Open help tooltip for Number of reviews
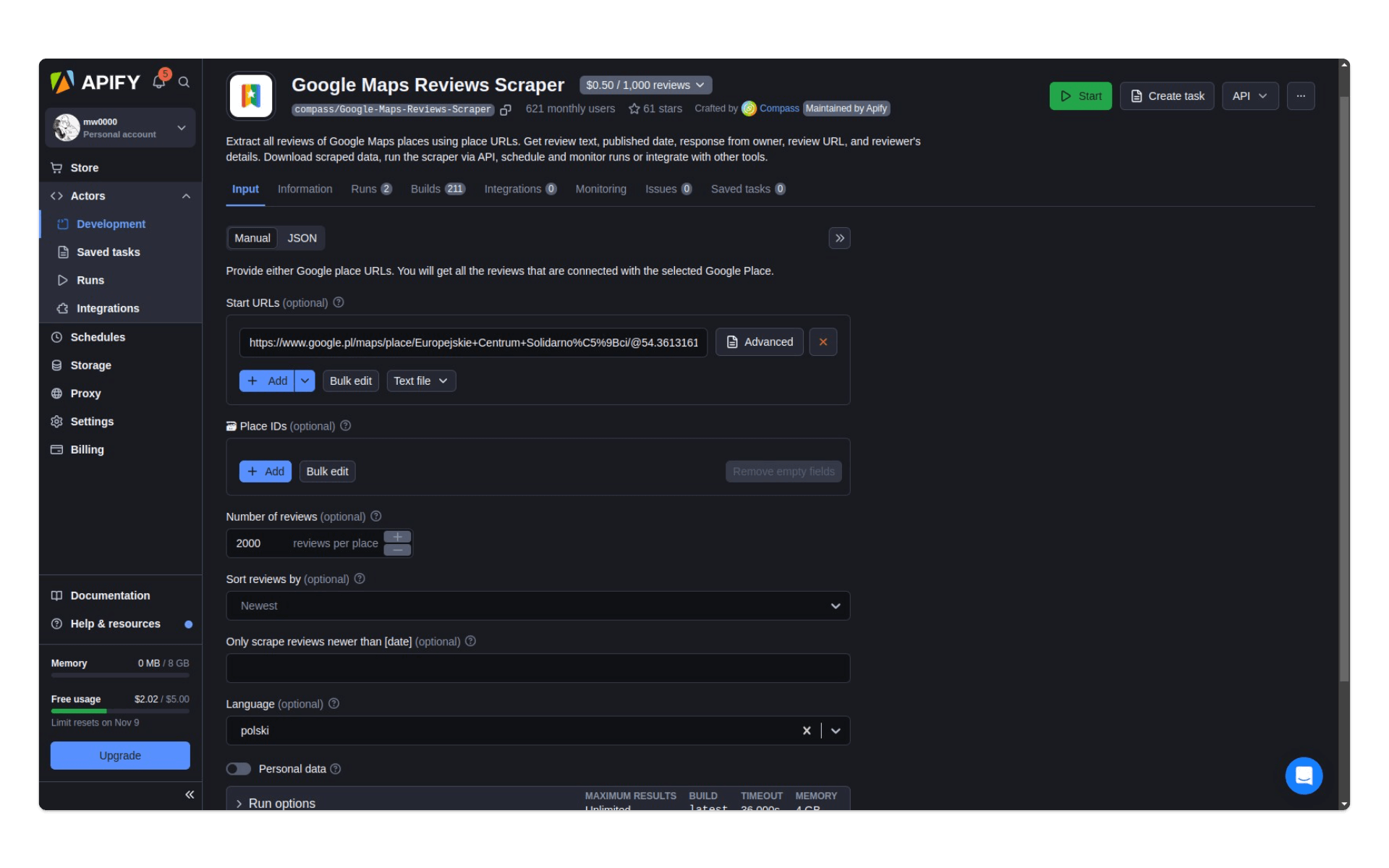 pos(376,516)
